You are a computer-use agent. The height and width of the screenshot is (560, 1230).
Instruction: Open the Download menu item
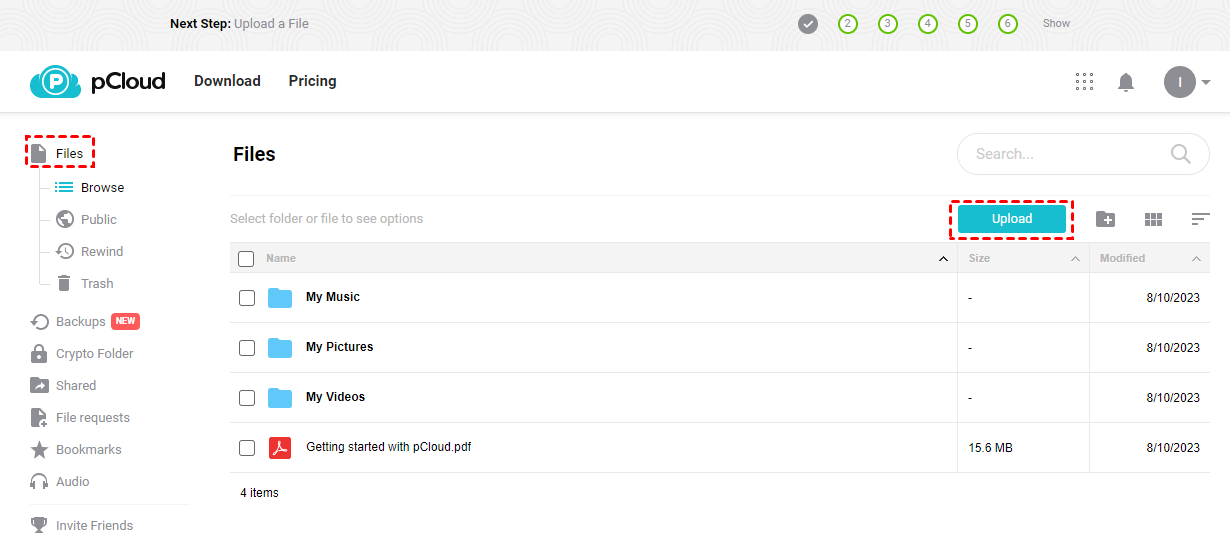[x=227, y=81]
